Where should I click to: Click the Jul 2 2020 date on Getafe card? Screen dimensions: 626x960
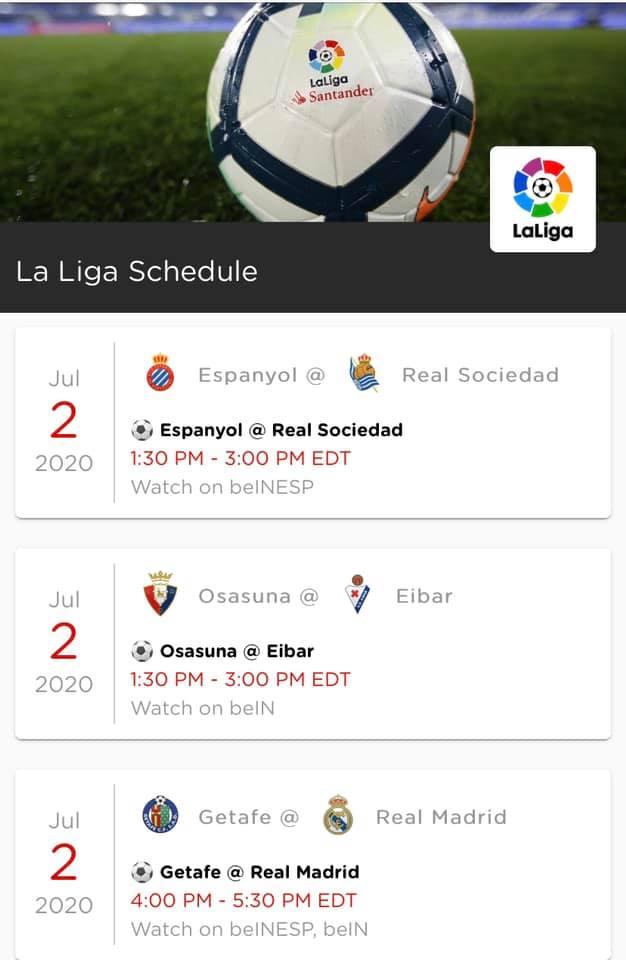64,862
